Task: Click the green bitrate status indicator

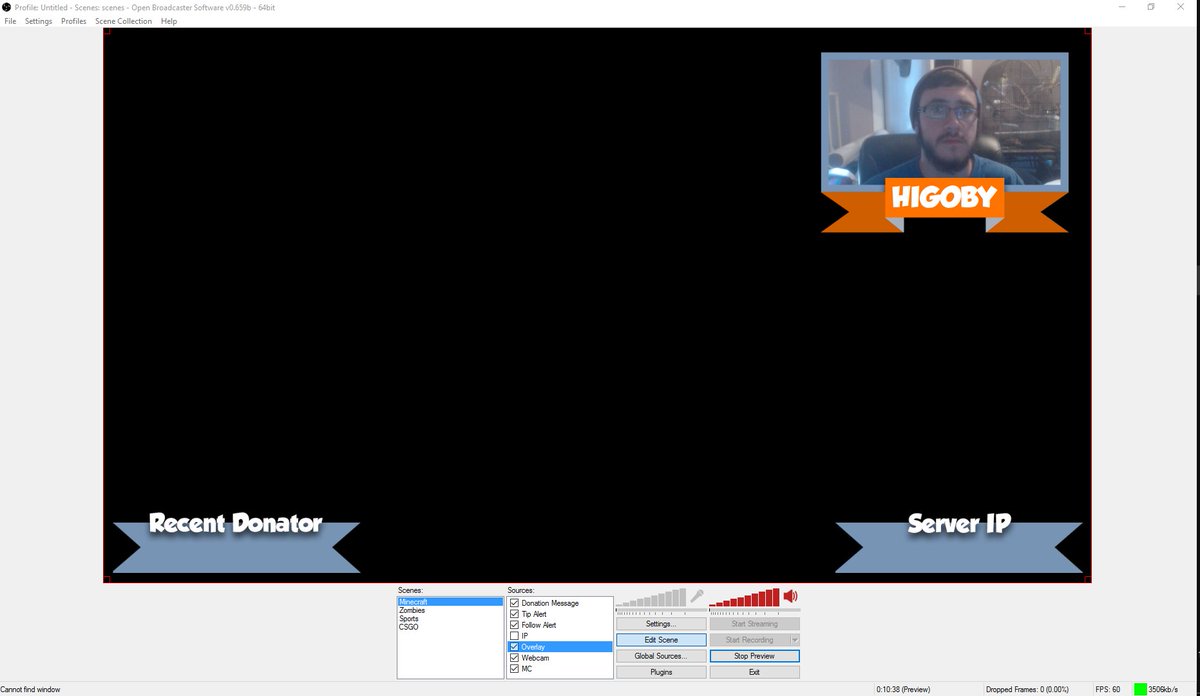Action: click(x=1140, y=689)
